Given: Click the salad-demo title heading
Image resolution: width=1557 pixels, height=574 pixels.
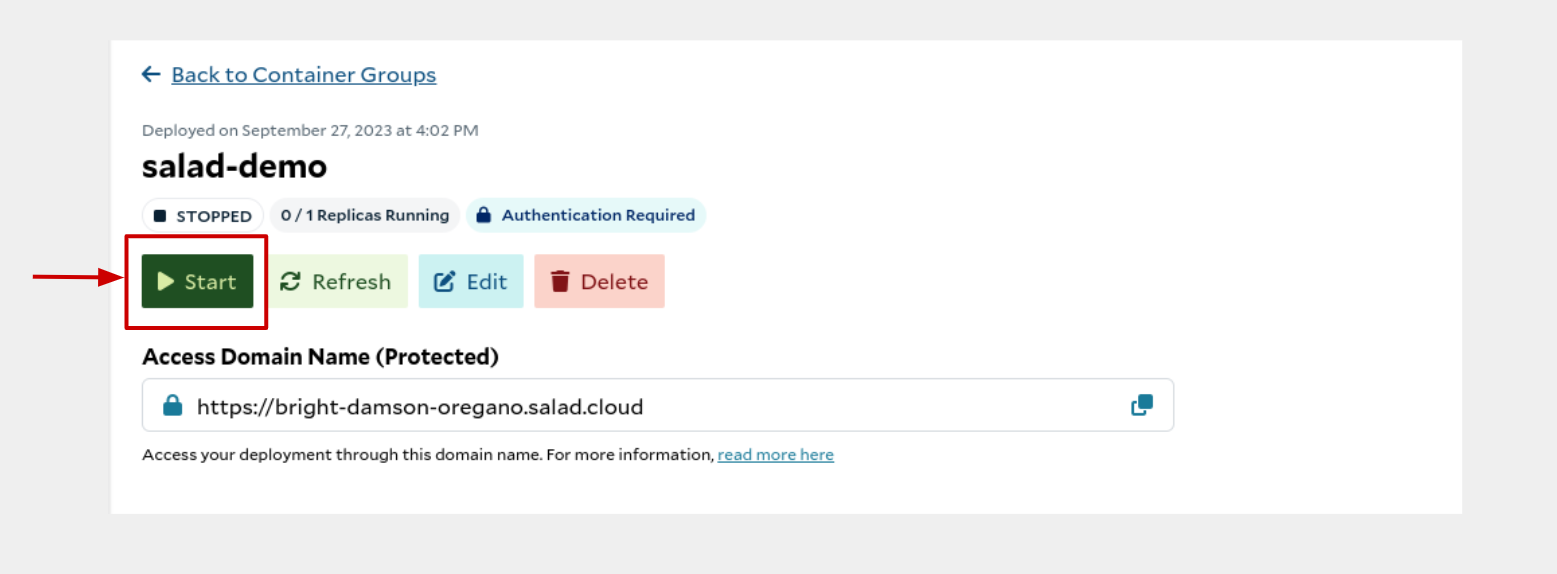Looking at the screenshot, I should [235, 166].
